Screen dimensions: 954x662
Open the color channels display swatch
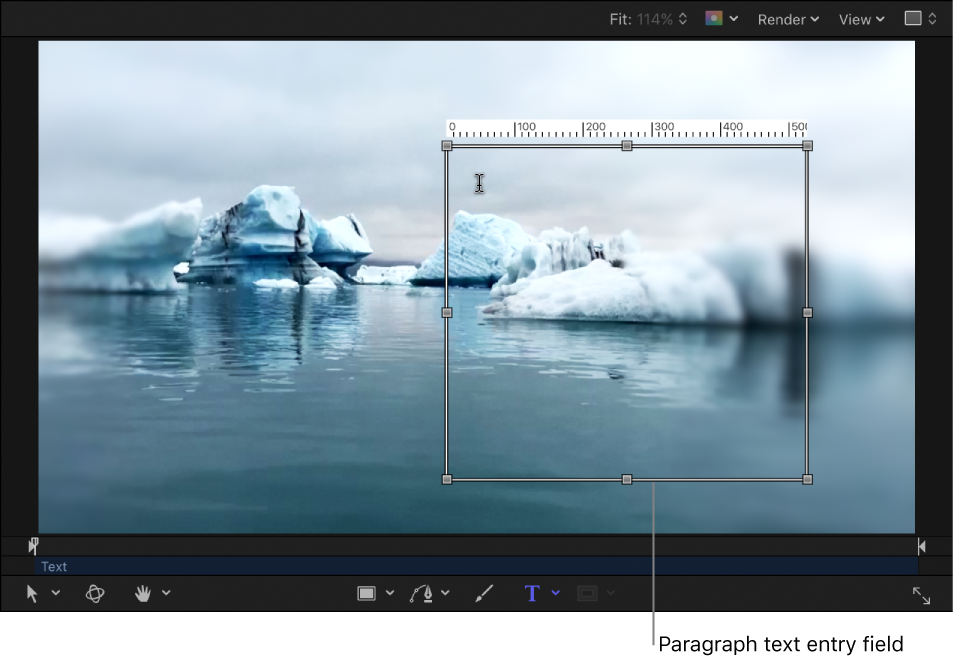point(716,19)
